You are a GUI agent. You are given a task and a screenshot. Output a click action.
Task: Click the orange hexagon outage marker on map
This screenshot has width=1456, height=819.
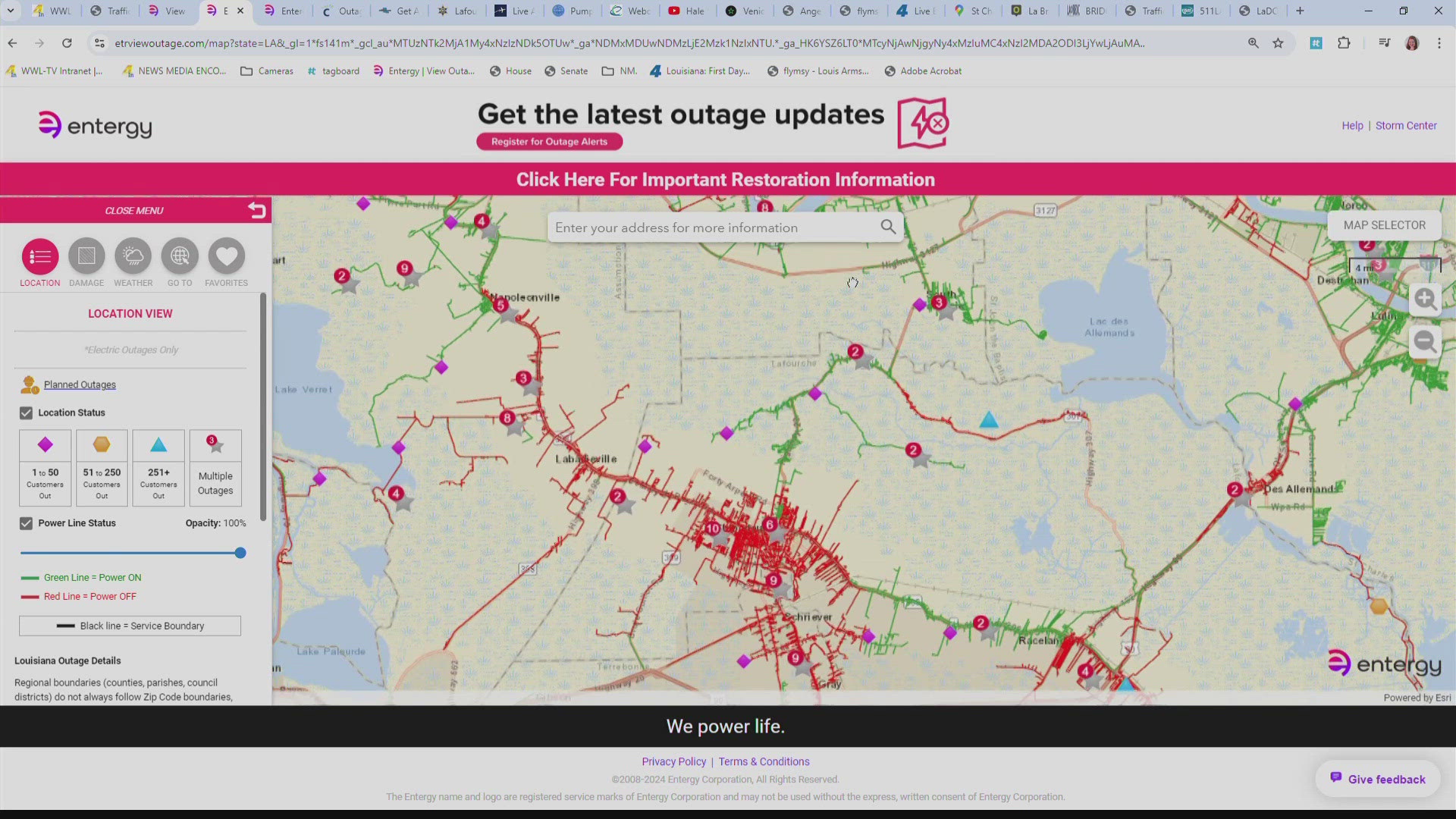pos(1379,606)
